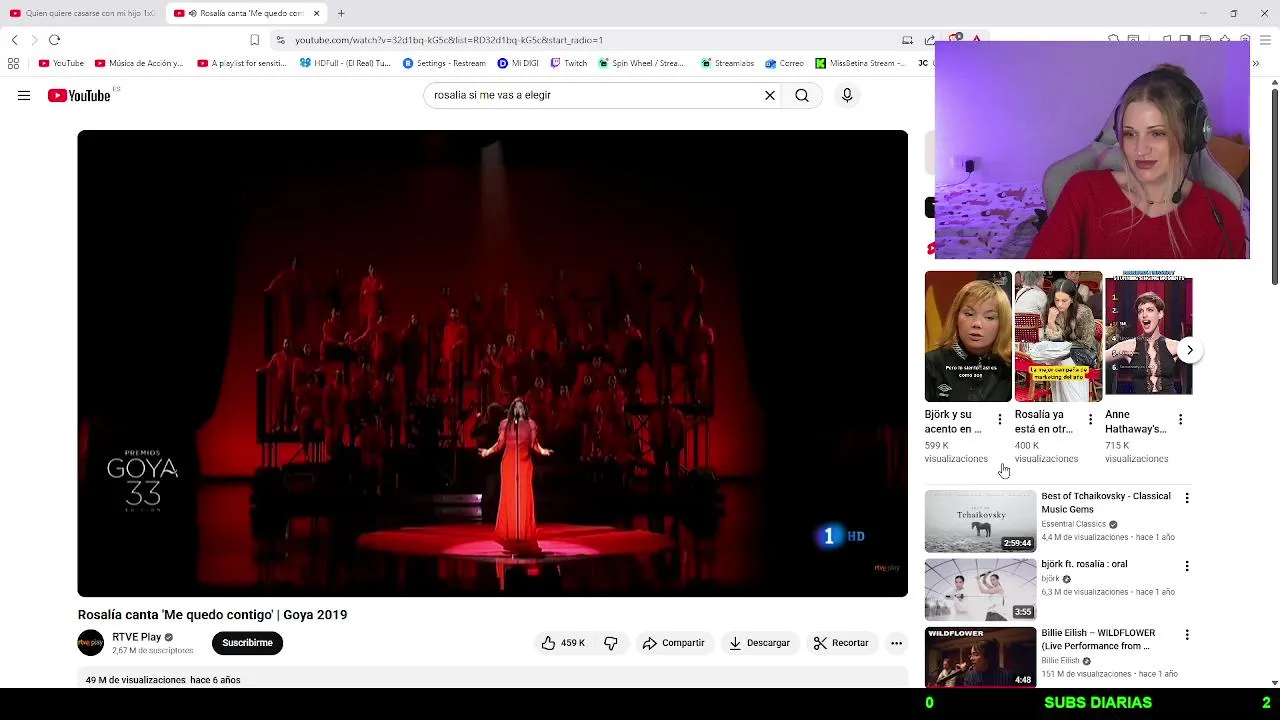
Task: Download the video via Descargar
Action: [x=759, y=643]
